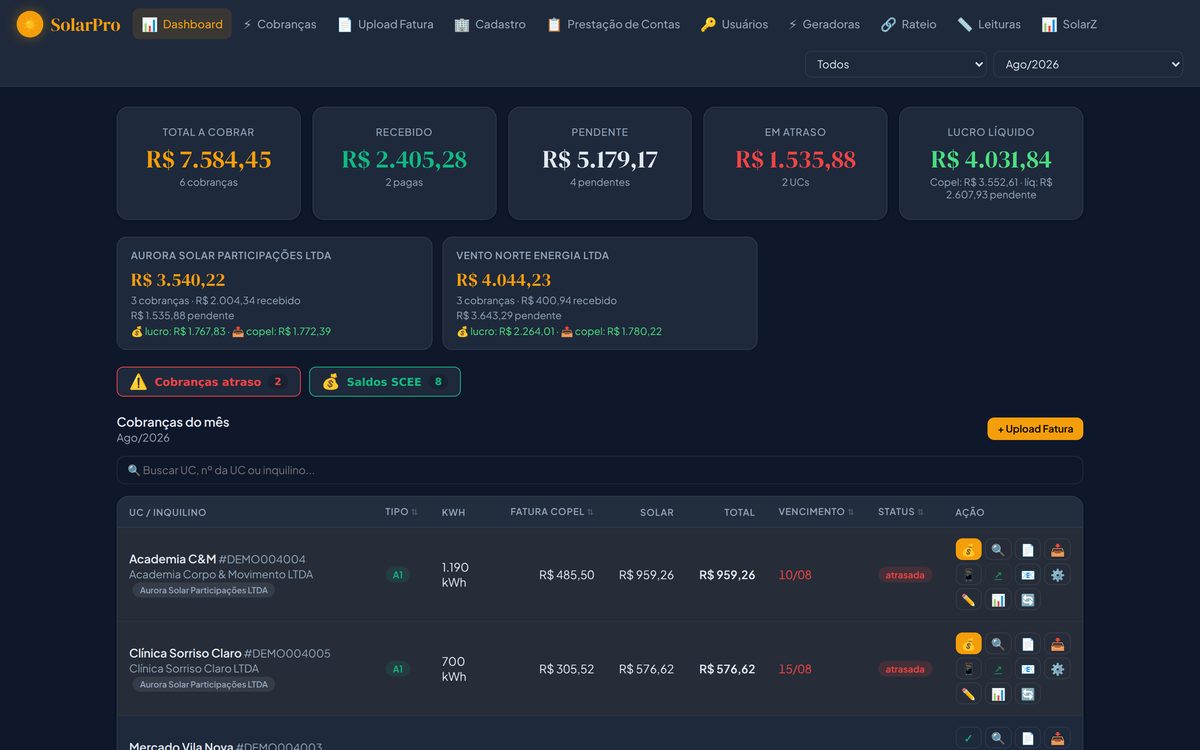
Task: Click the 'Recebido' summary card
Action: coord(404,163)
